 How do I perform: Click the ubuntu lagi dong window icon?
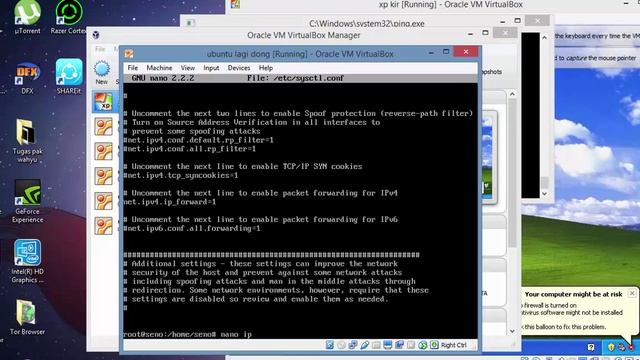click(x=129, y=54)
